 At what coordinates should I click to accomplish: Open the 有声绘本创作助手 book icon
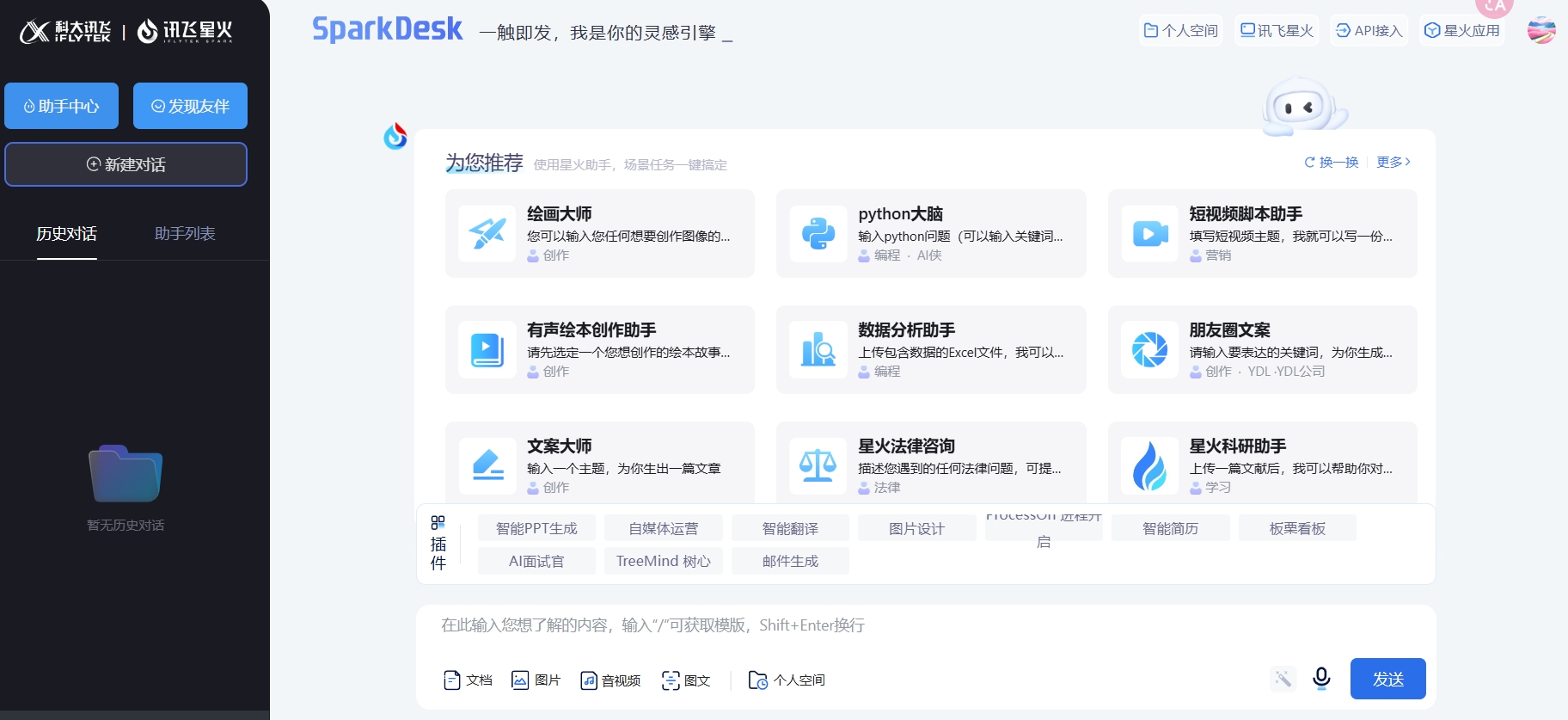[487, 349]
